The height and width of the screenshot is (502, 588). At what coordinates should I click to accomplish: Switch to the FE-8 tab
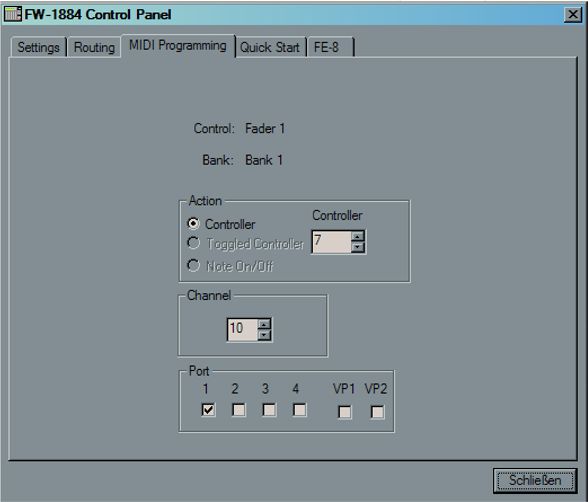330,47
